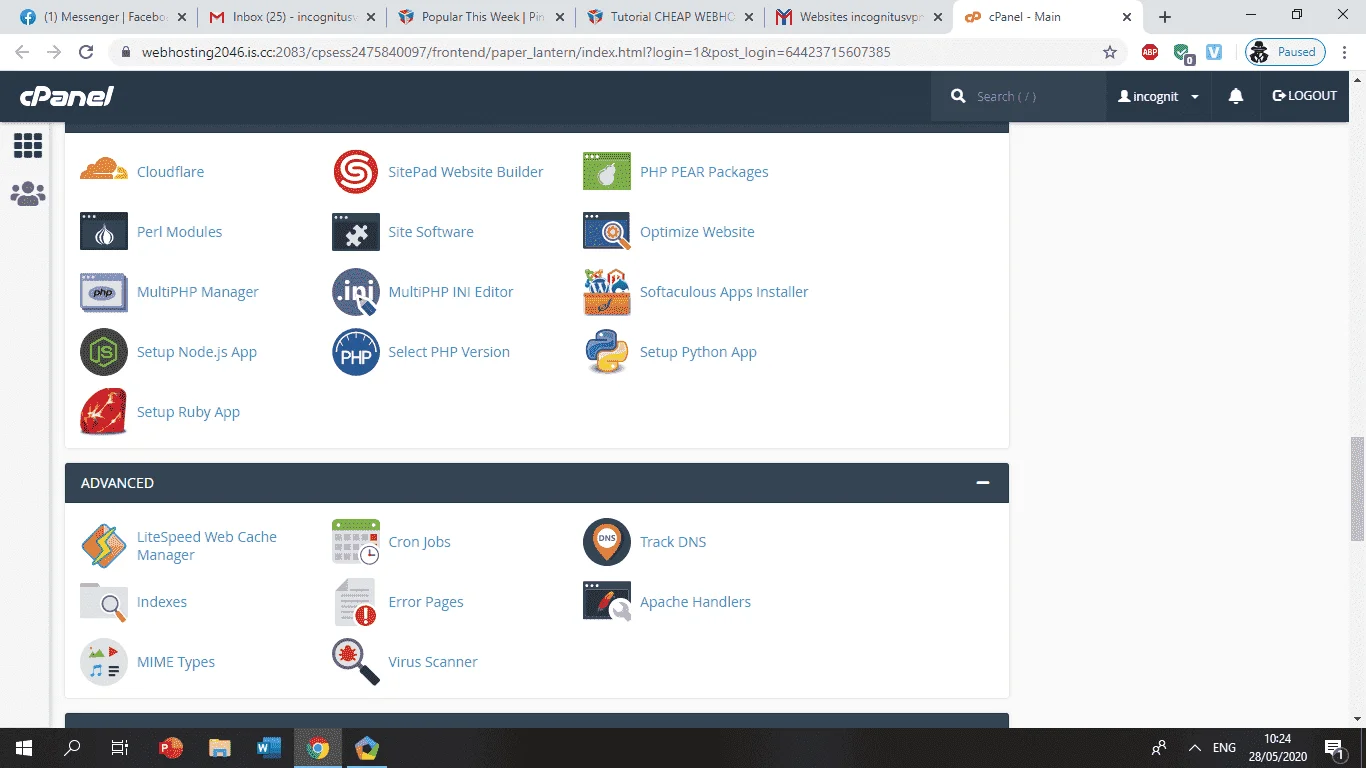Open the Select PHP Version icon
Image resolution: width=1366 pixels, height=768 pixels.
point(356,352)
